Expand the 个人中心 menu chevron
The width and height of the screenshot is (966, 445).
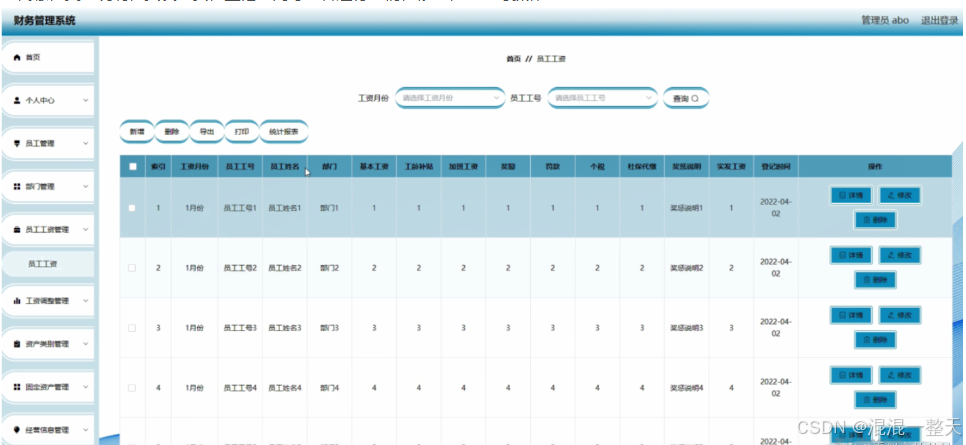pos(86,100)
